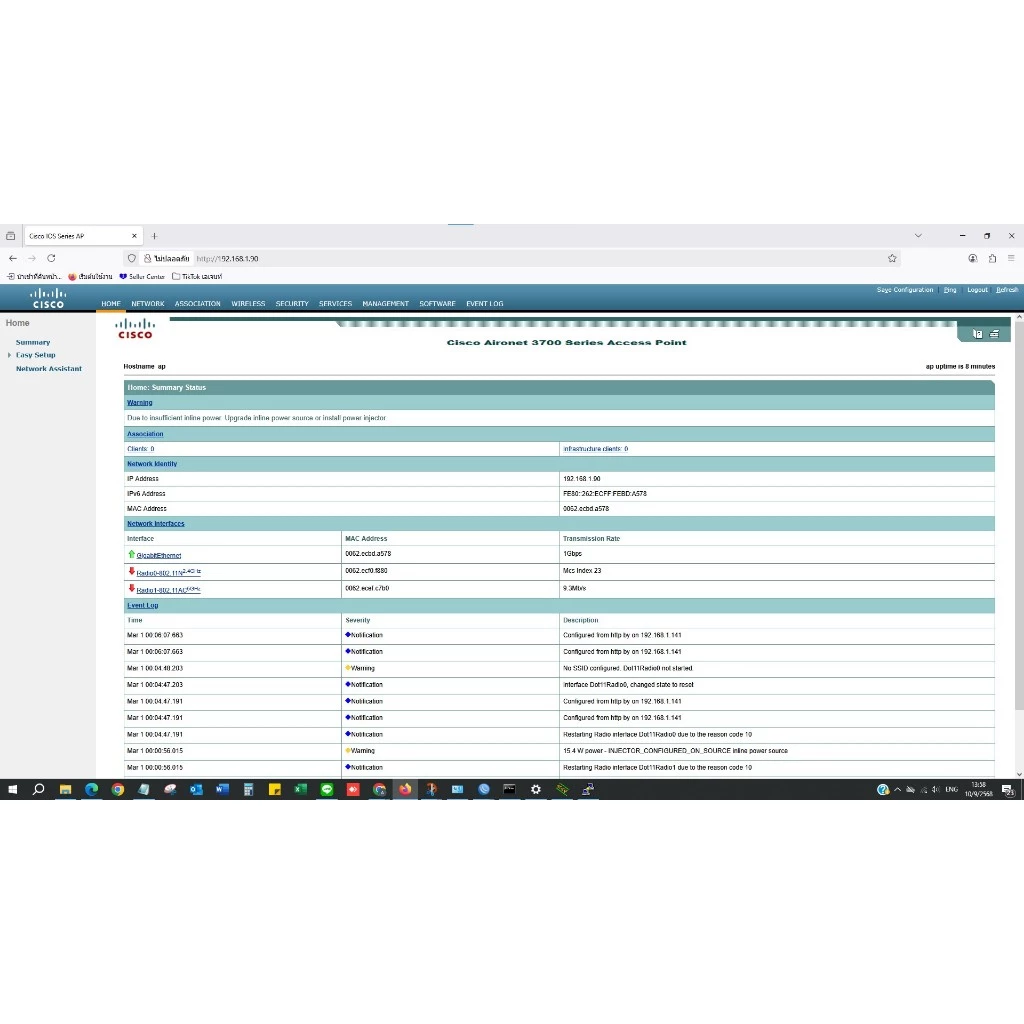Open the Radio0-802.11N interface link
This screenshot has height=1024, width=1024.
tap(168, 573)
